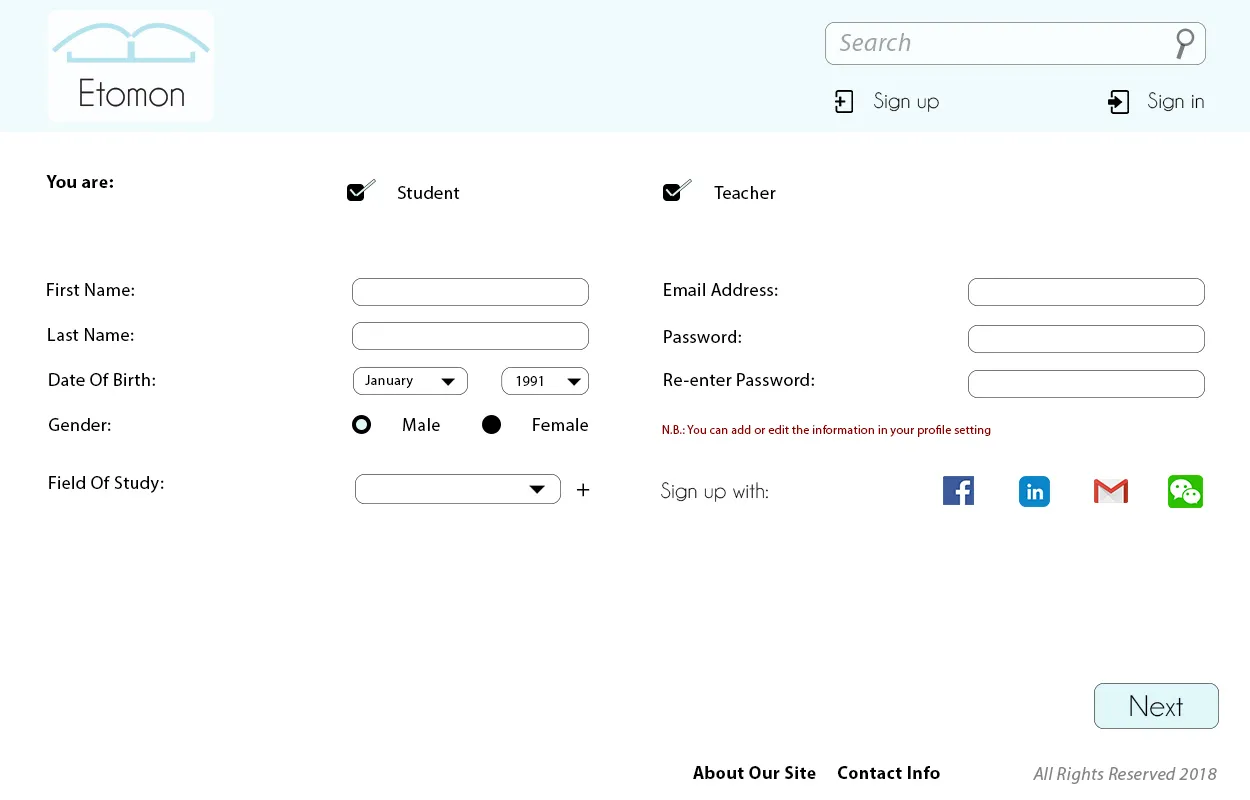Expand the Field Of Study dropdown
The height and width of the screenshot is (800, 1250).
[458, 489]
